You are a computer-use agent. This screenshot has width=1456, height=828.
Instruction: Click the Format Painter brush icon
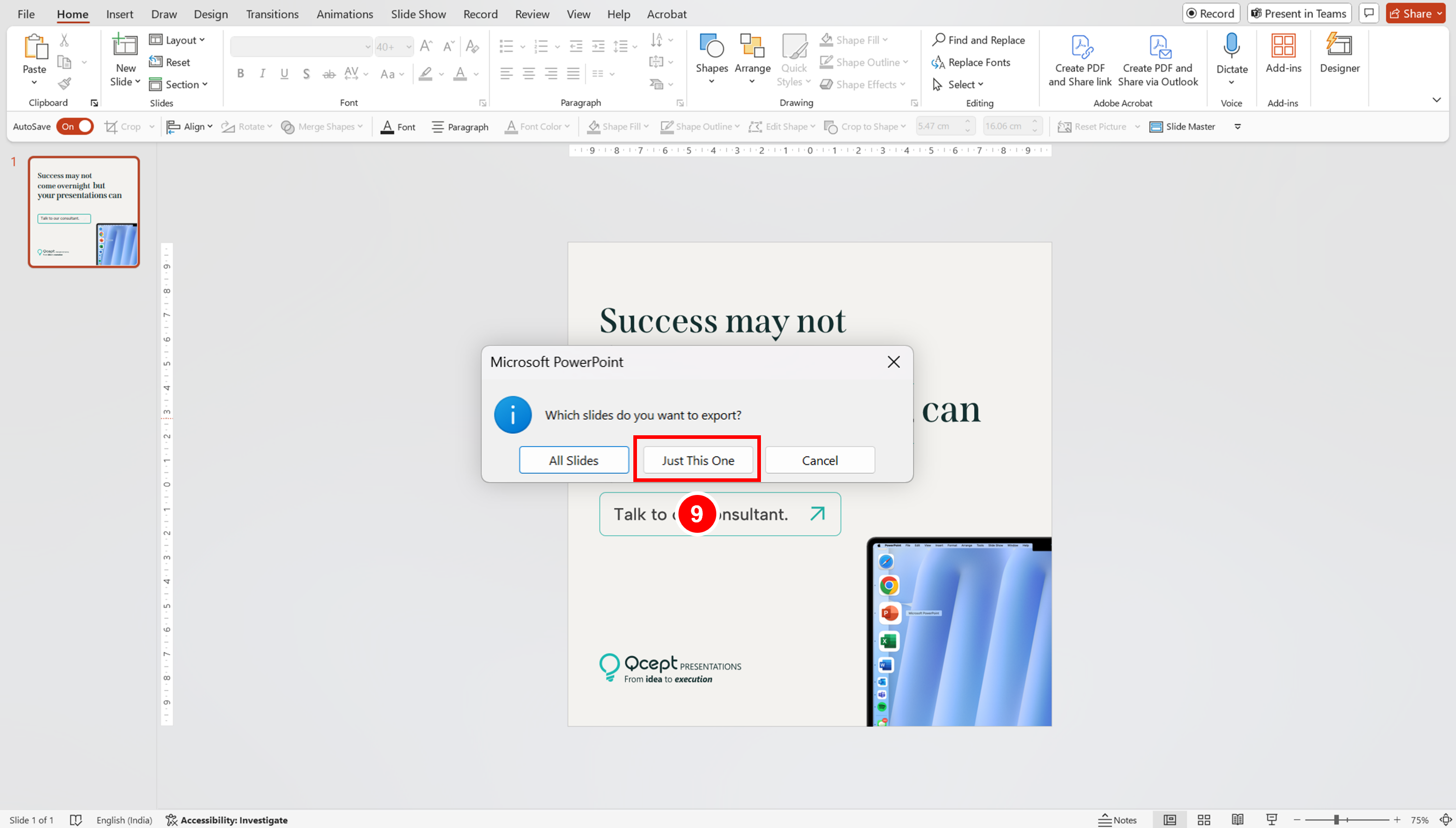[x=65, y=84]
